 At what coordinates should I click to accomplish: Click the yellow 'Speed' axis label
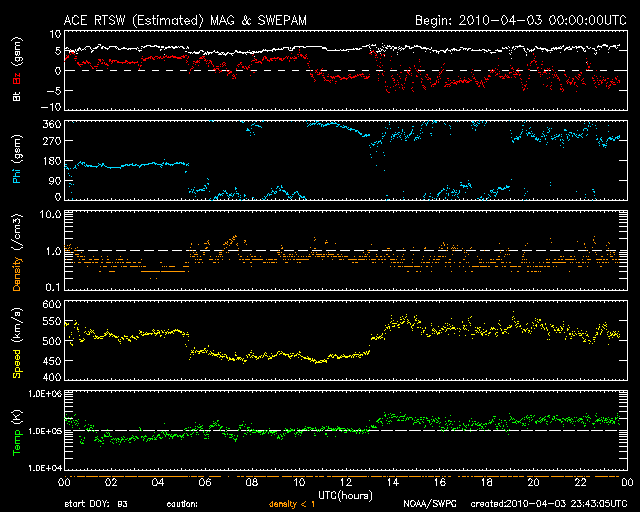tap(17, 363)
